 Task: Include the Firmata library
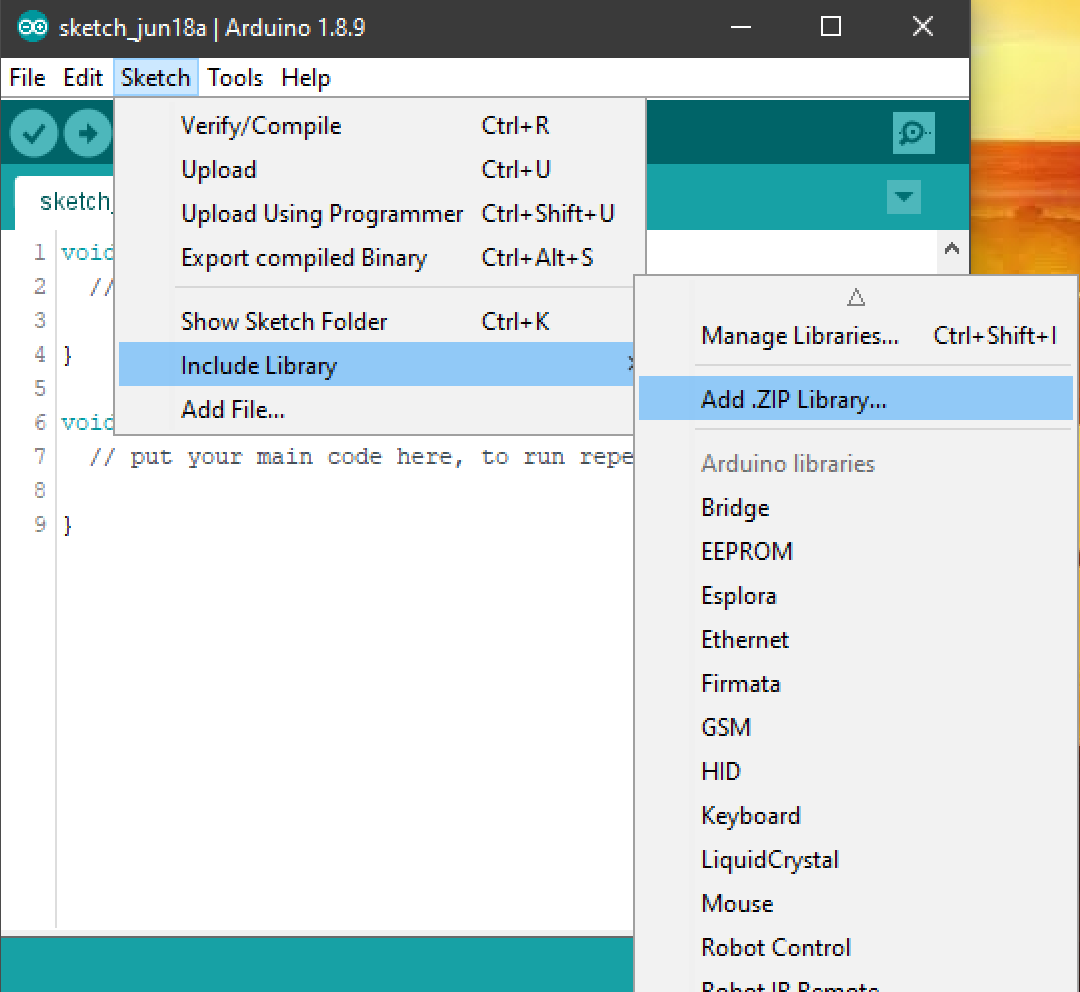pyautogui.click(x=855, y=684)
